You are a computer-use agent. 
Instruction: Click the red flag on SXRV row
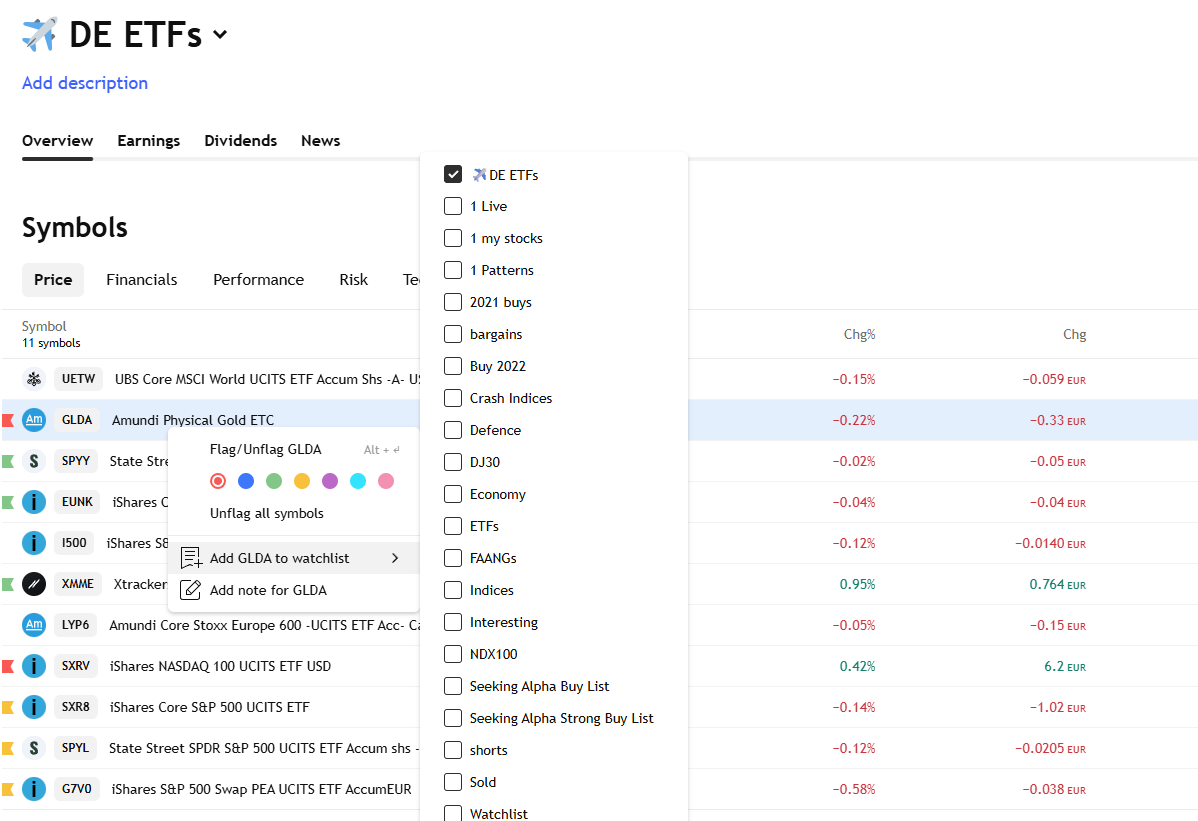tap(8, 666)
